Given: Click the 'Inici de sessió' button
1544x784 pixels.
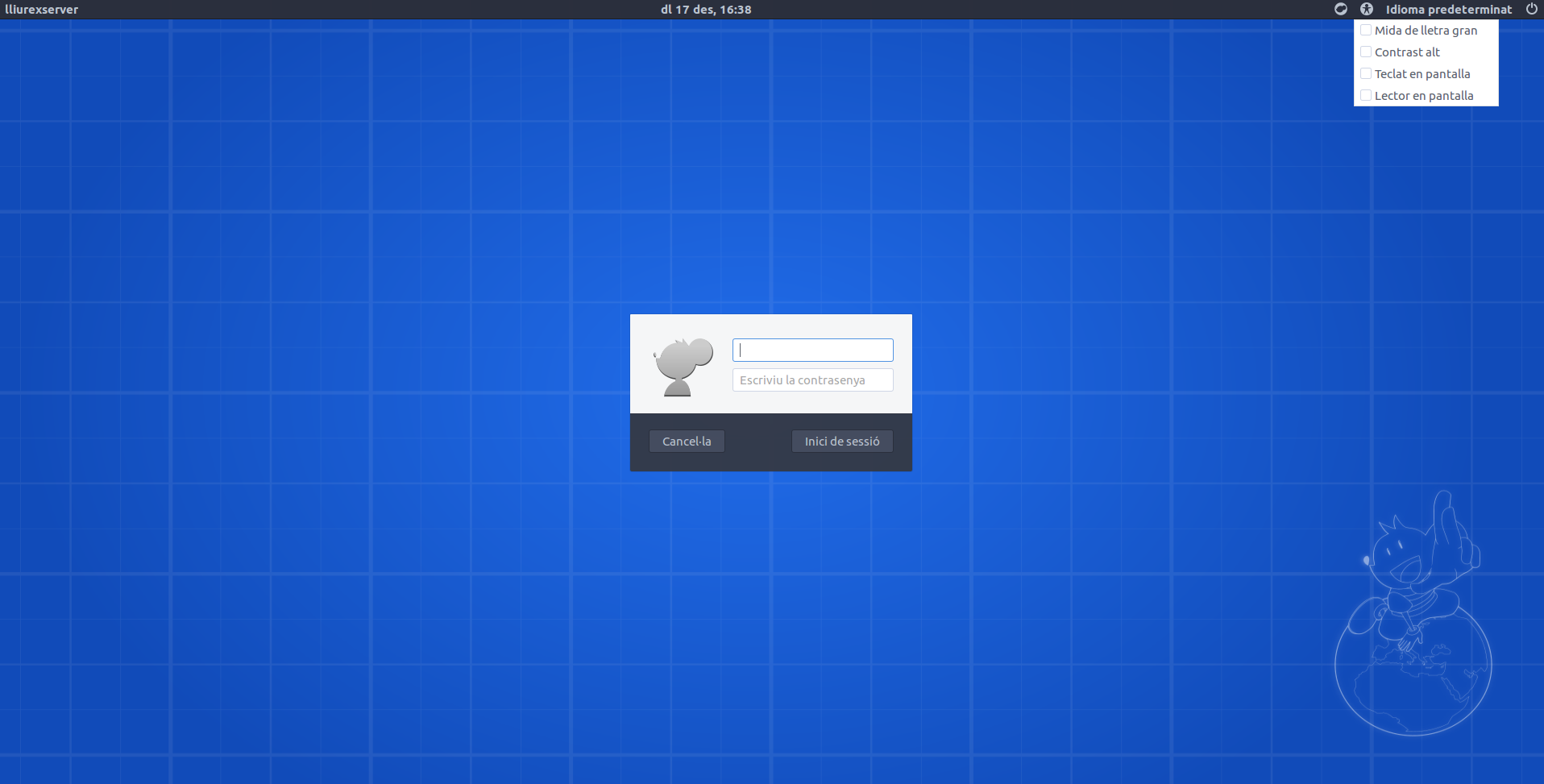Looking at the screenshot, I should click(841, 442).
